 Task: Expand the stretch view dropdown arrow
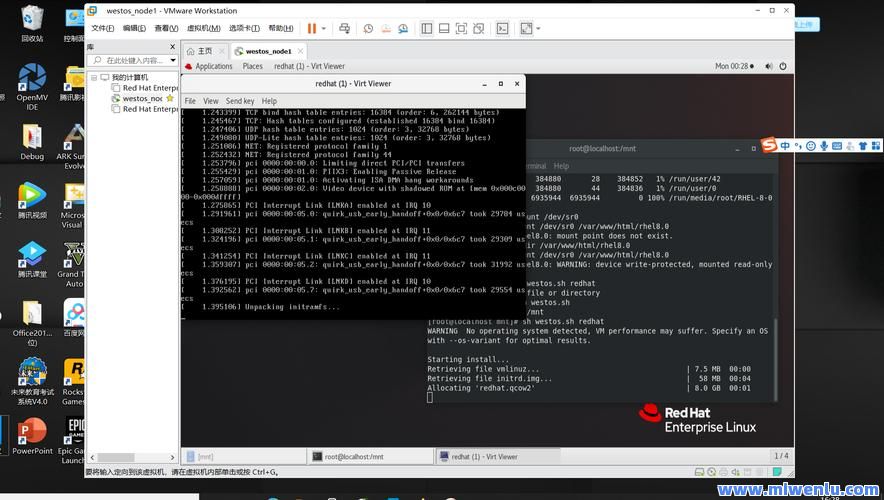point(538,28)
